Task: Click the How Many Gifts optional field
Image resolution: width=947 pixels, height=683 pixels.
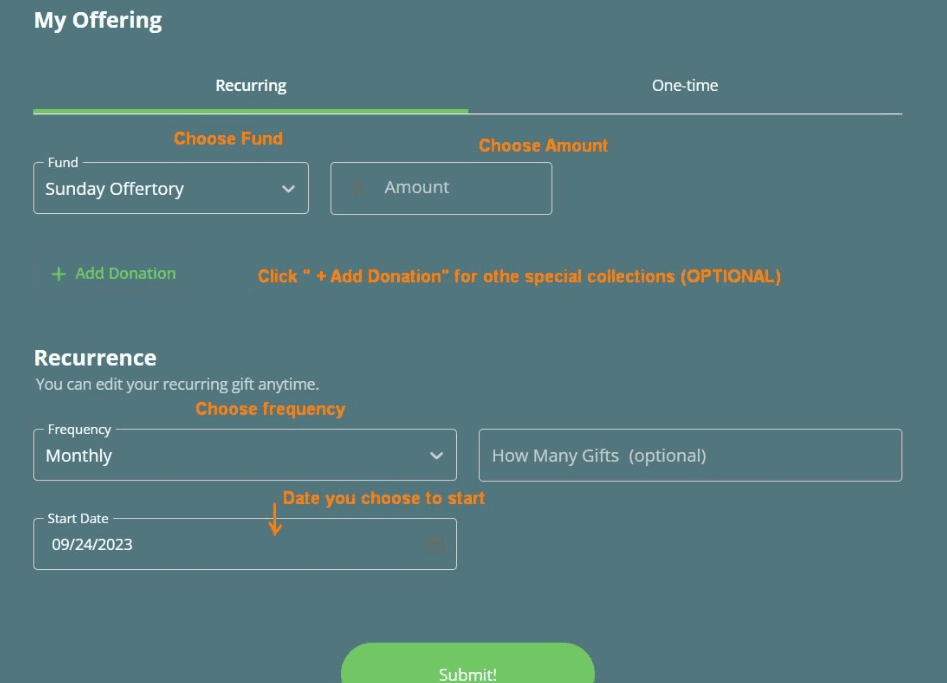Action: pyautogui.click(x=690, y=456)
